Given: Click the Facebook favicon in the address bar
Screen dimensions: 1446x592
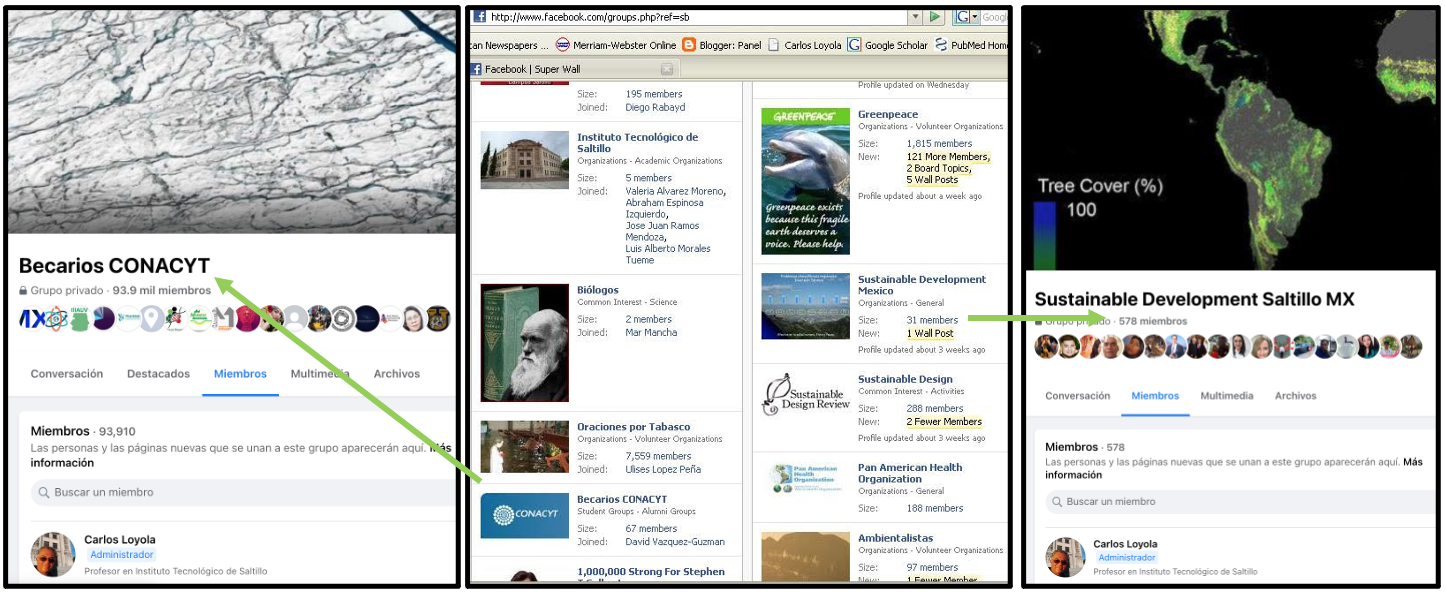Looking at the screenshot, I should (x=480, y=17).
